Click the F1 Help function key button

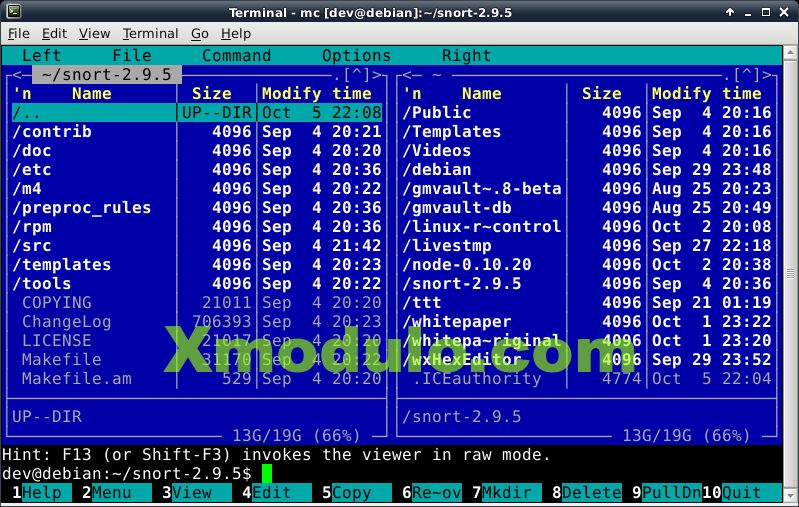[x=42, y=492]
